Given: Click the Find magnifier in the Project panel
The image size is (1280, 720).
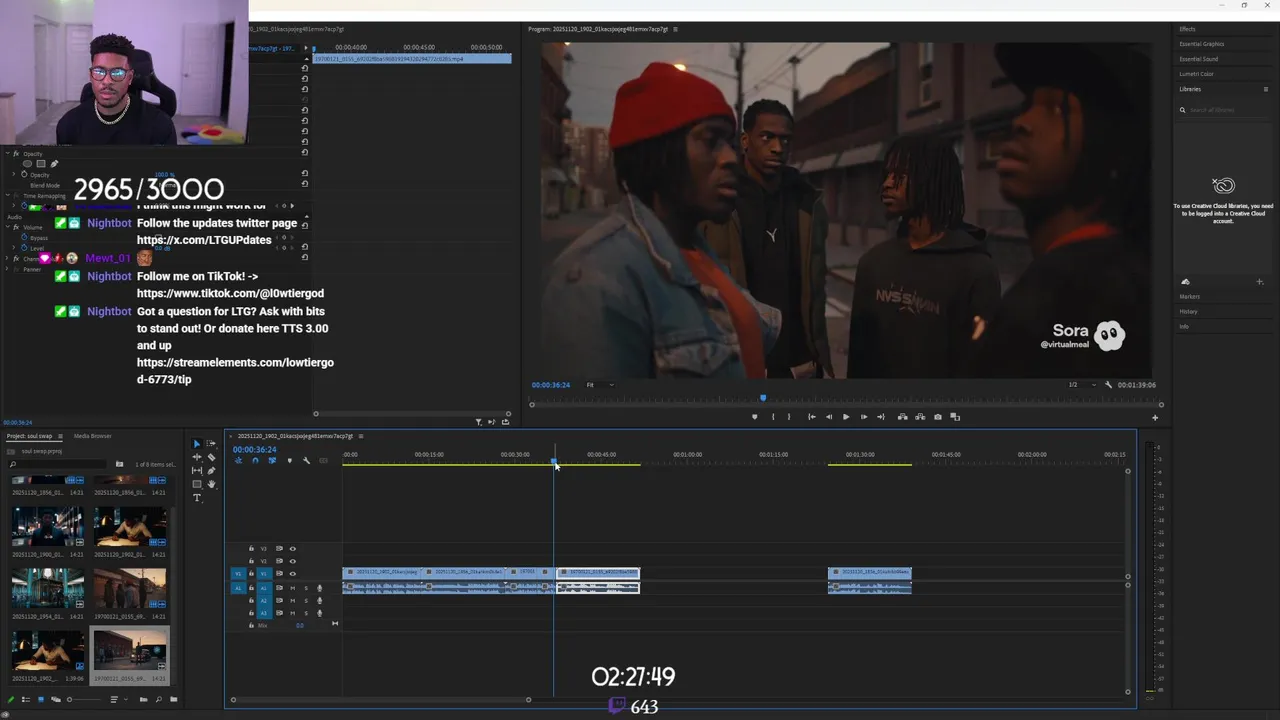Looking at the screenshot, I should tap(158, 700).
